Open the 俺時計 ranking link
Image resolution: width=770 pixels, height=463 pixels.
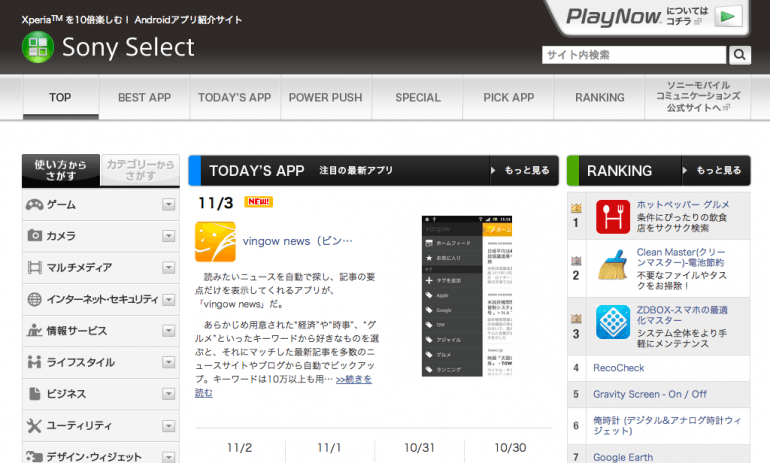(x=667, y=426)
